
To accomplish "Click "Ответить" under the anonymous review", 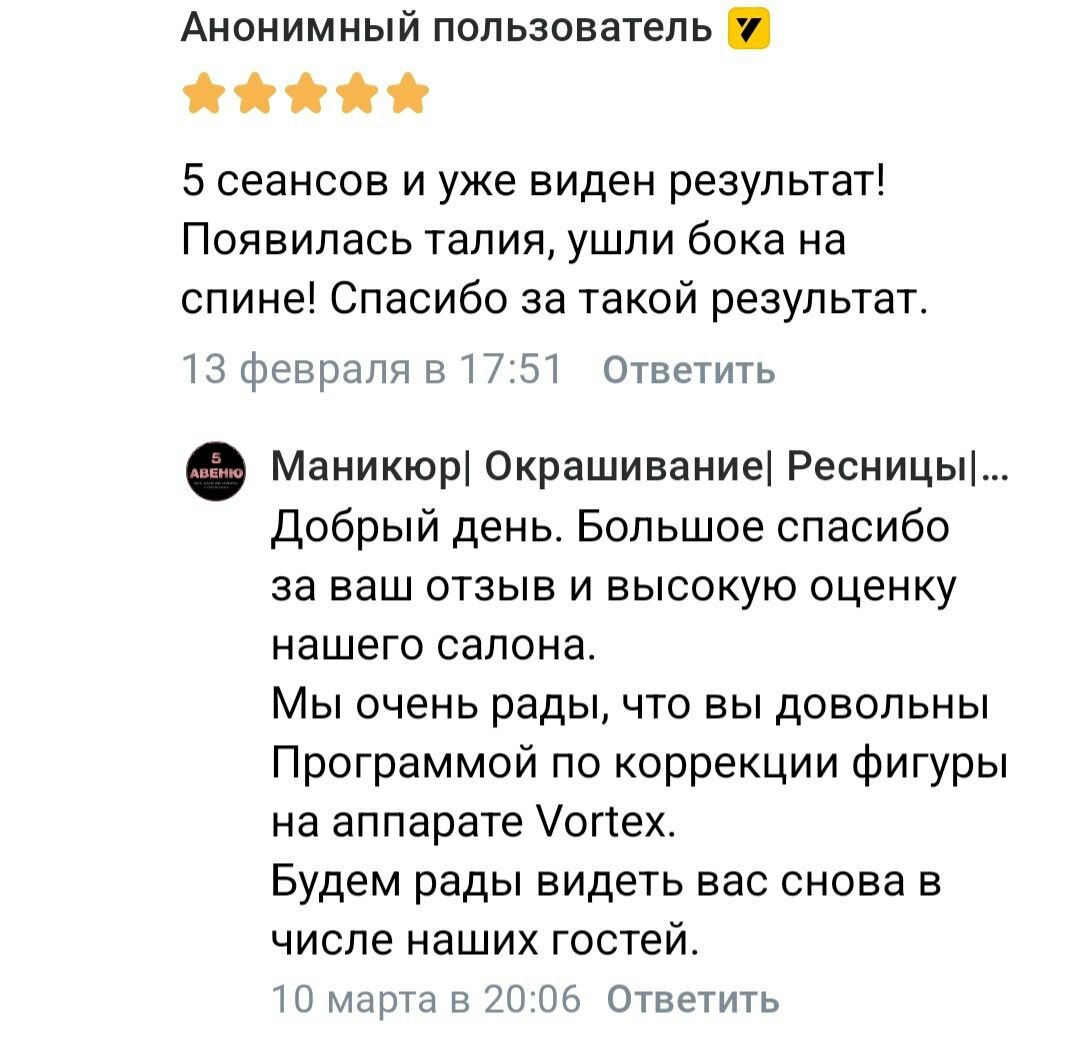I will (689, 370).
